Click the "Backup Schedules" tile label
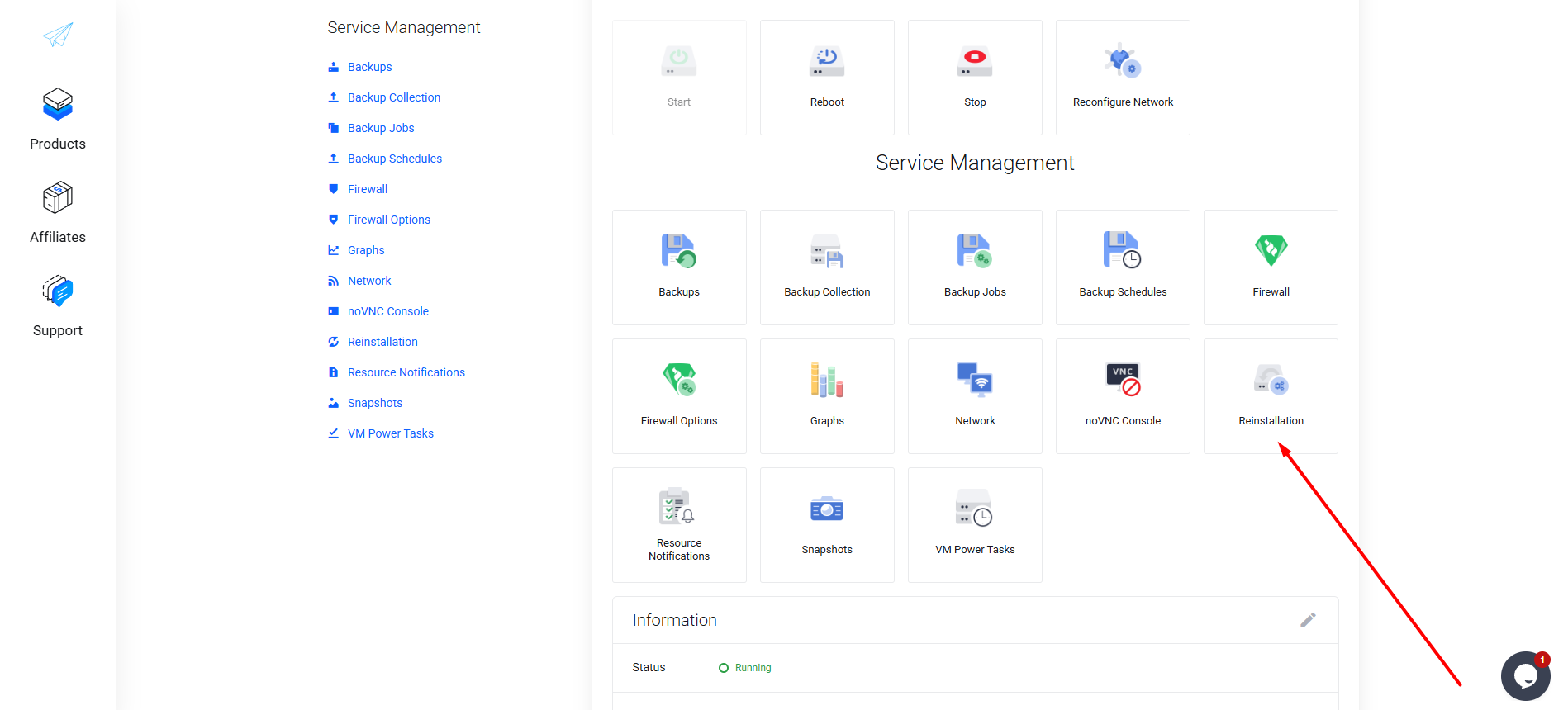 (1123, 292)
